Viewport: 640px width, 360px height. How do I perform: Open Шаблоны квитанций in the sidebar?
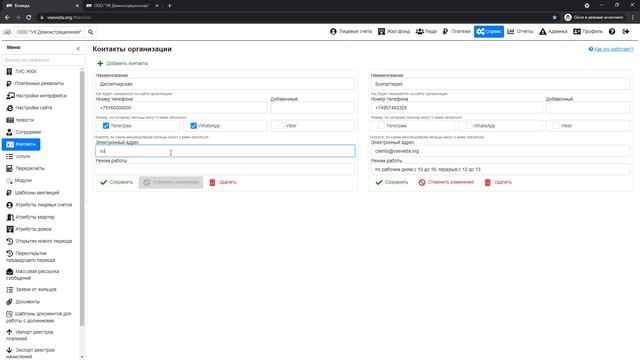point(33,193)
